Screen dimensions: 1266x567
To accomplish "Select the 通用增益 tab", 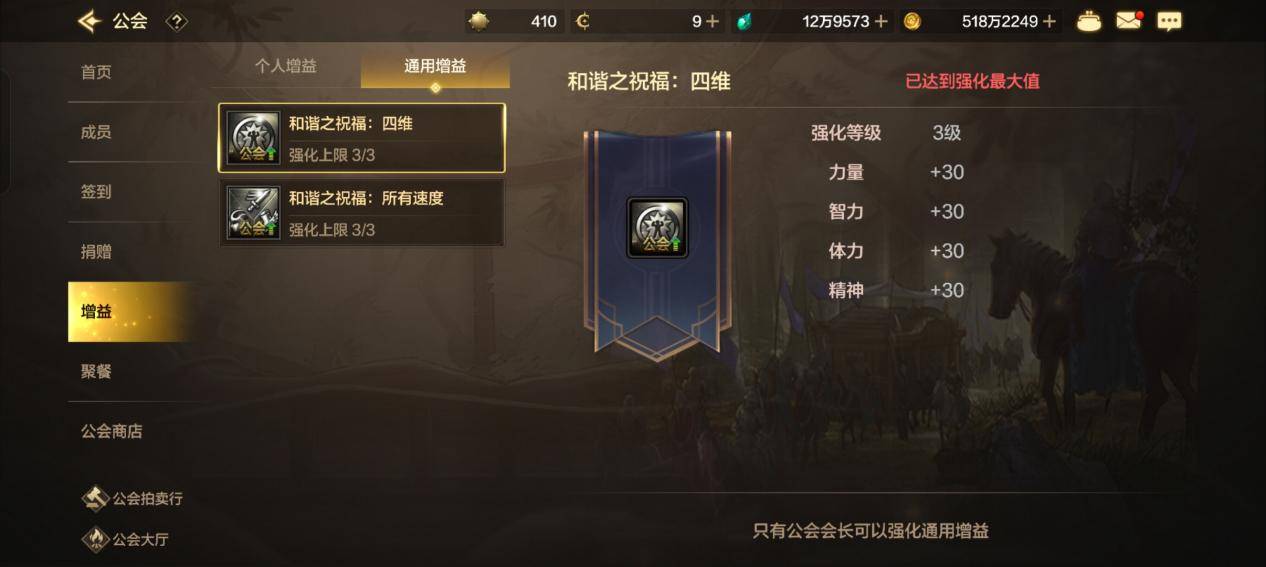I will (x=435, y=66).
